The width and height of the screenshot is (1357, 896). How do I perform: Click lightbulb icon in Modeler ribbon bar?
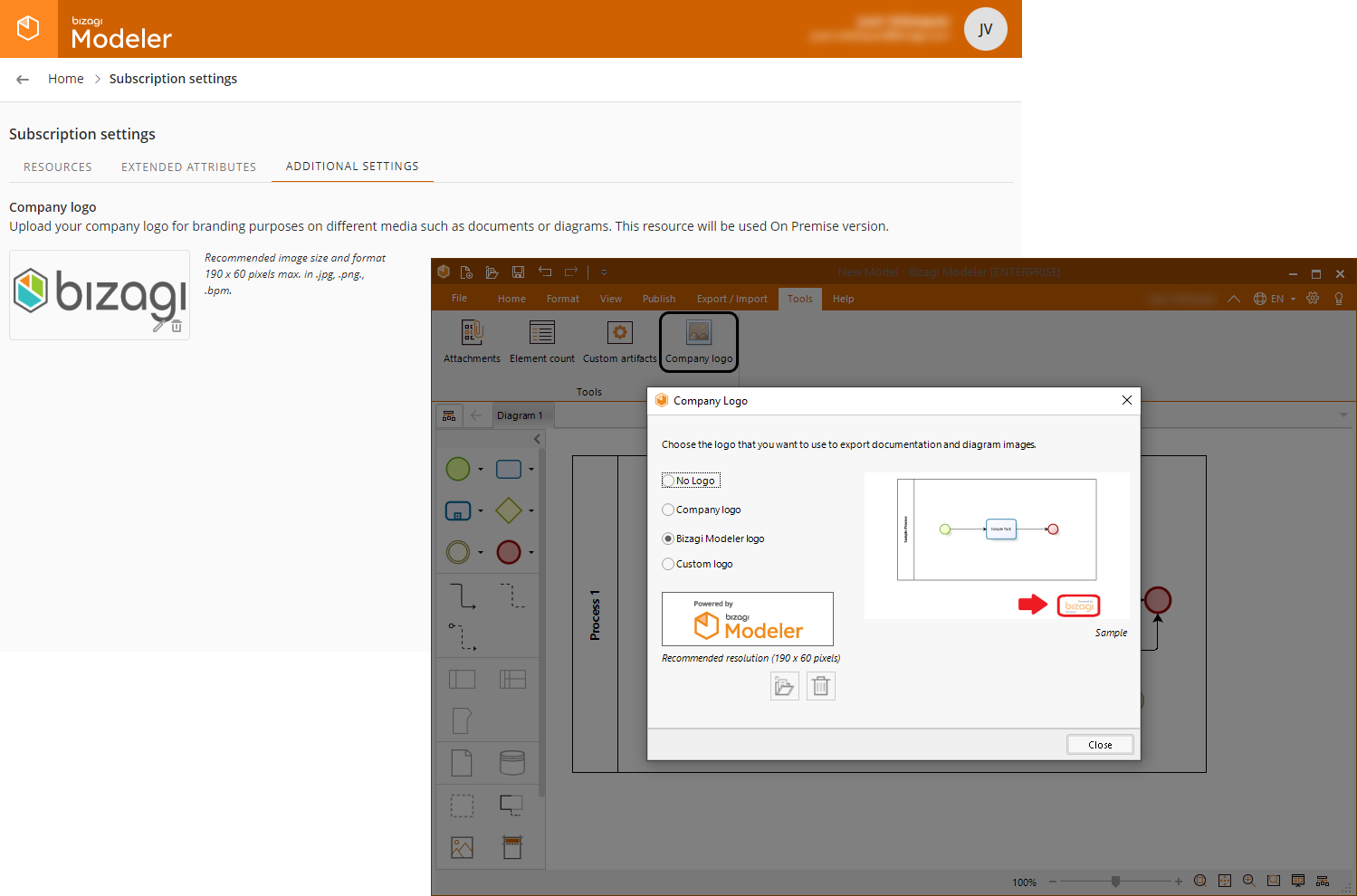pos(1339,299)
